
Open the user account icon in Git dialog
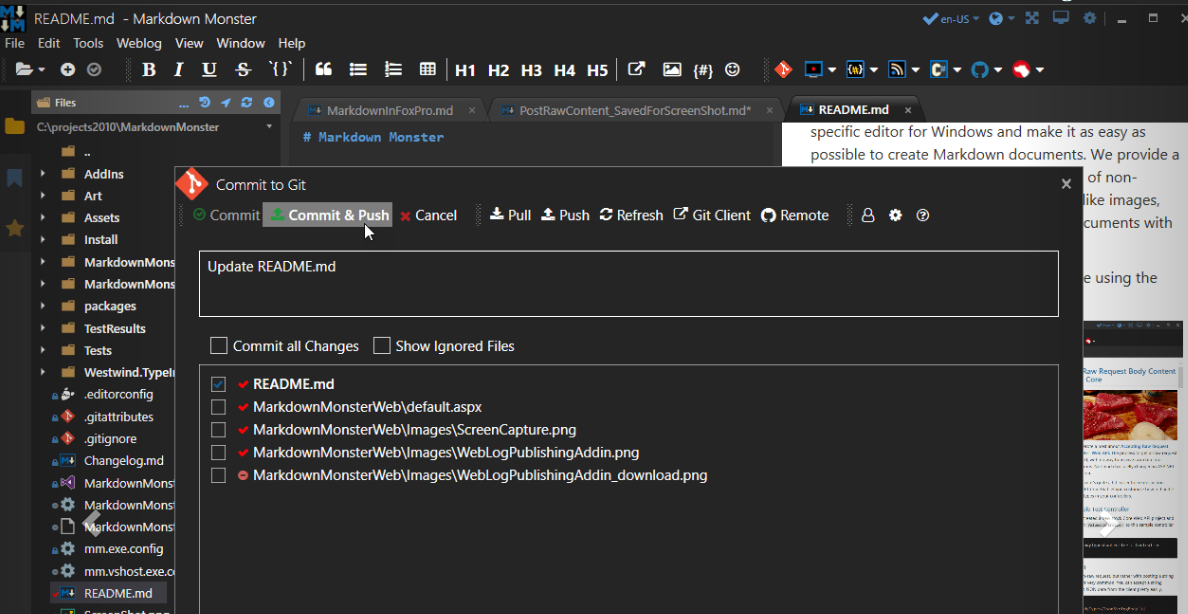pyautogui.click(x=868, y=215)
